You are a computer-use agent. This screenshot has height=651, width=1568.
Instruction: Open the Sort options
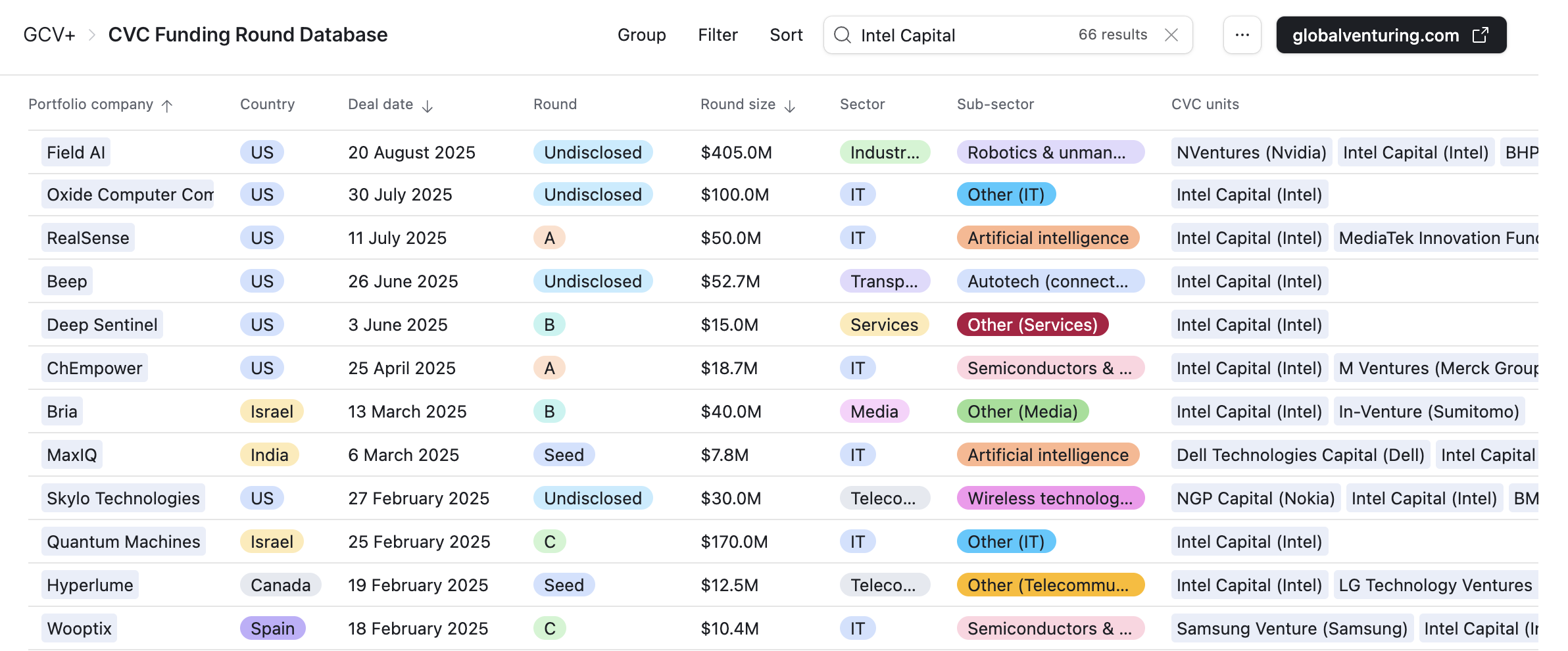coord(786,35)
